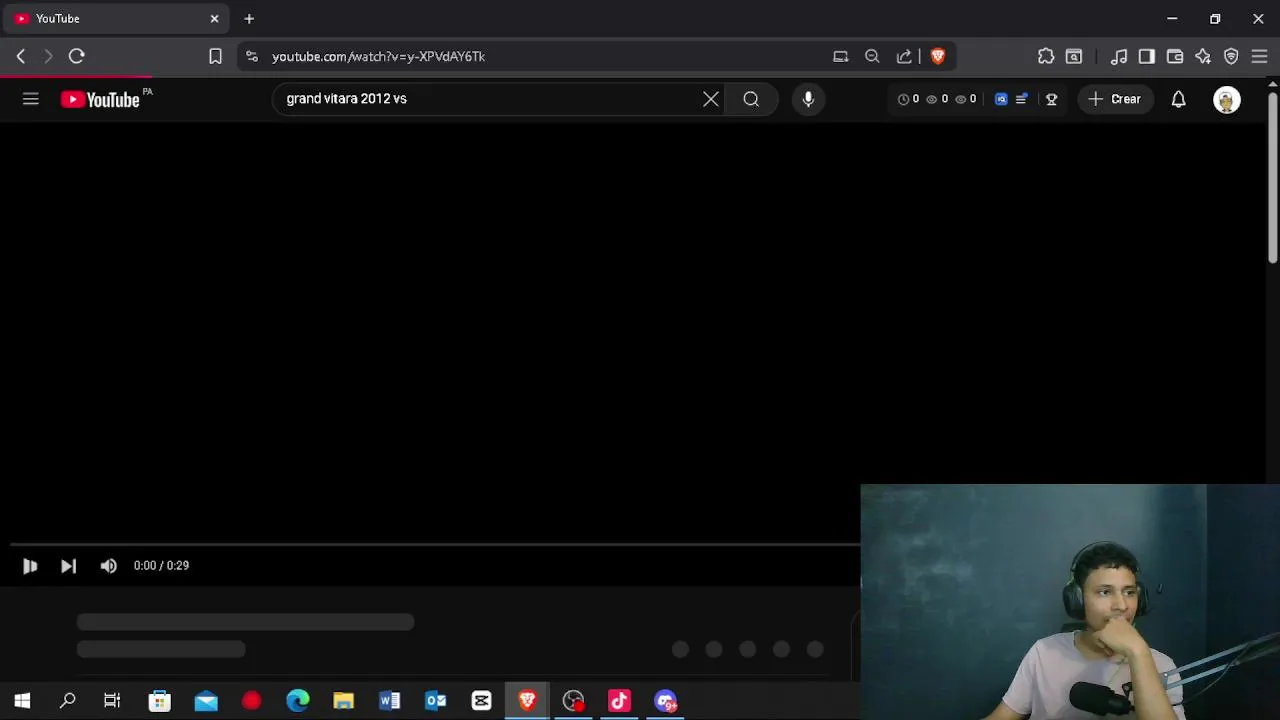This screenshot has width=1280, height=720.
Task: Click the browser address bar URL
Action: 378,57
